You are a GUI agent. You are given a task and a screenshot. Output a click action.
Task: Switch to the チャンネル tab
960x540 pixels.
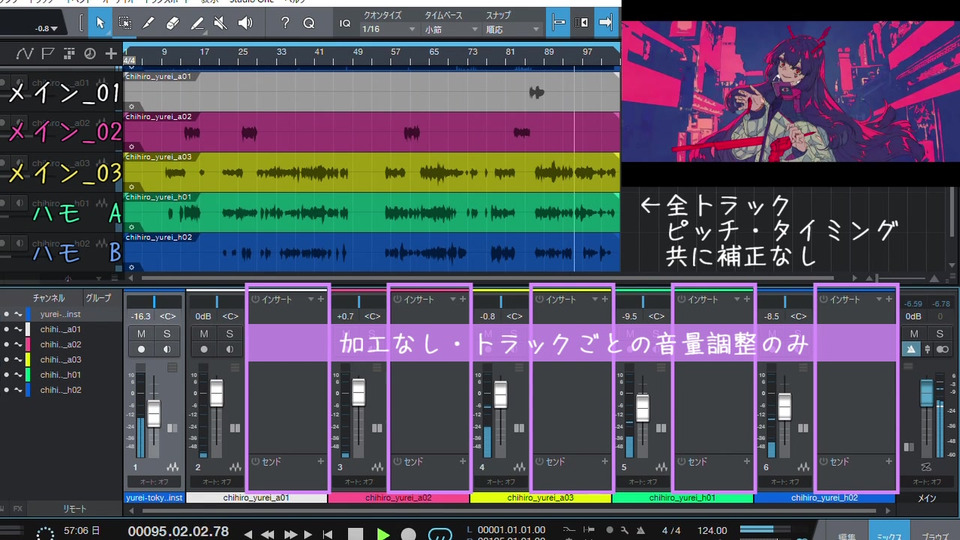[49, 298]
